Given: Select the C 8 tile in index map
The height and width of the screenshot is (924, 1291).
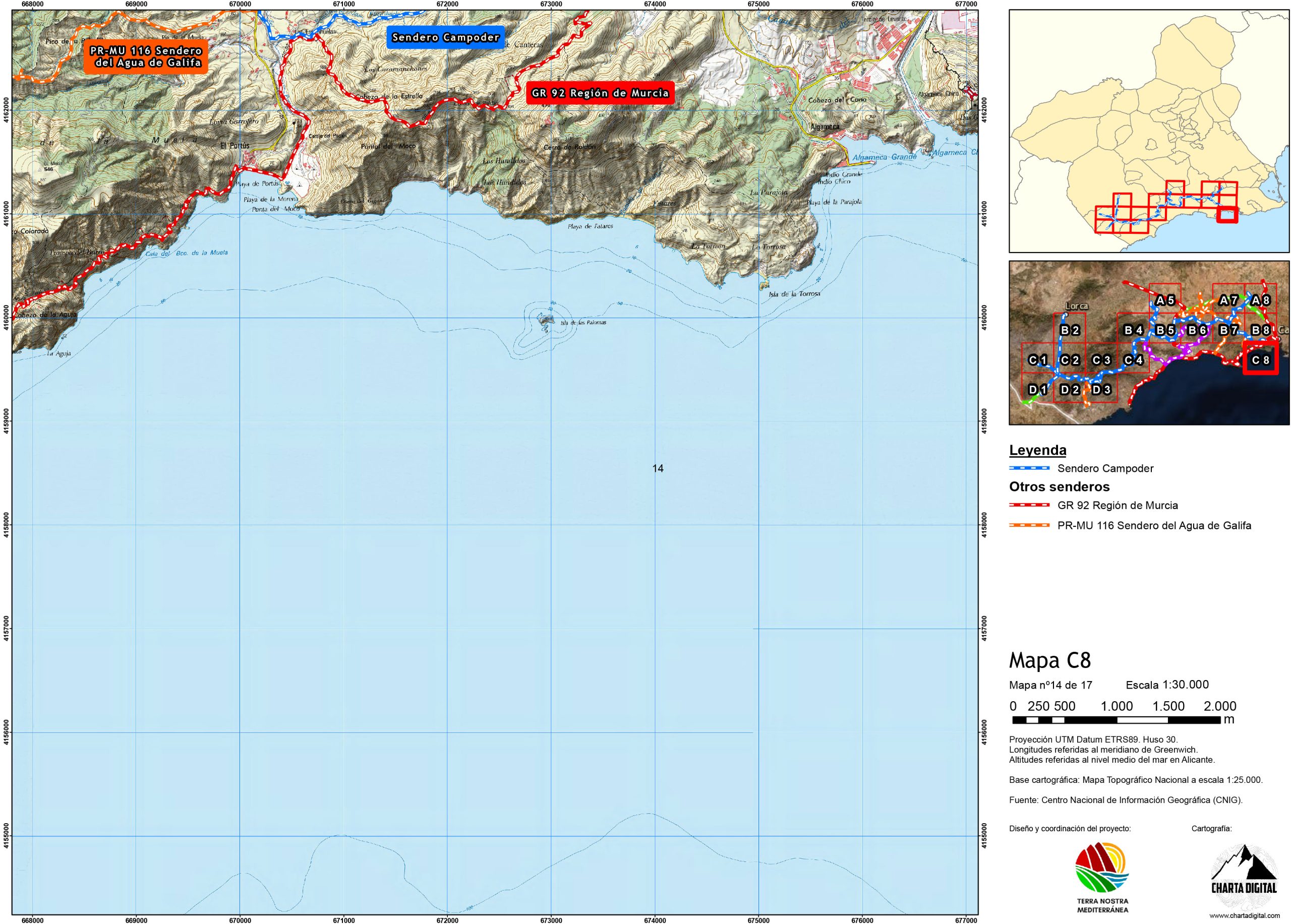Looking at the screenshot, I should pyautogui.click(x=1260, y=359).
